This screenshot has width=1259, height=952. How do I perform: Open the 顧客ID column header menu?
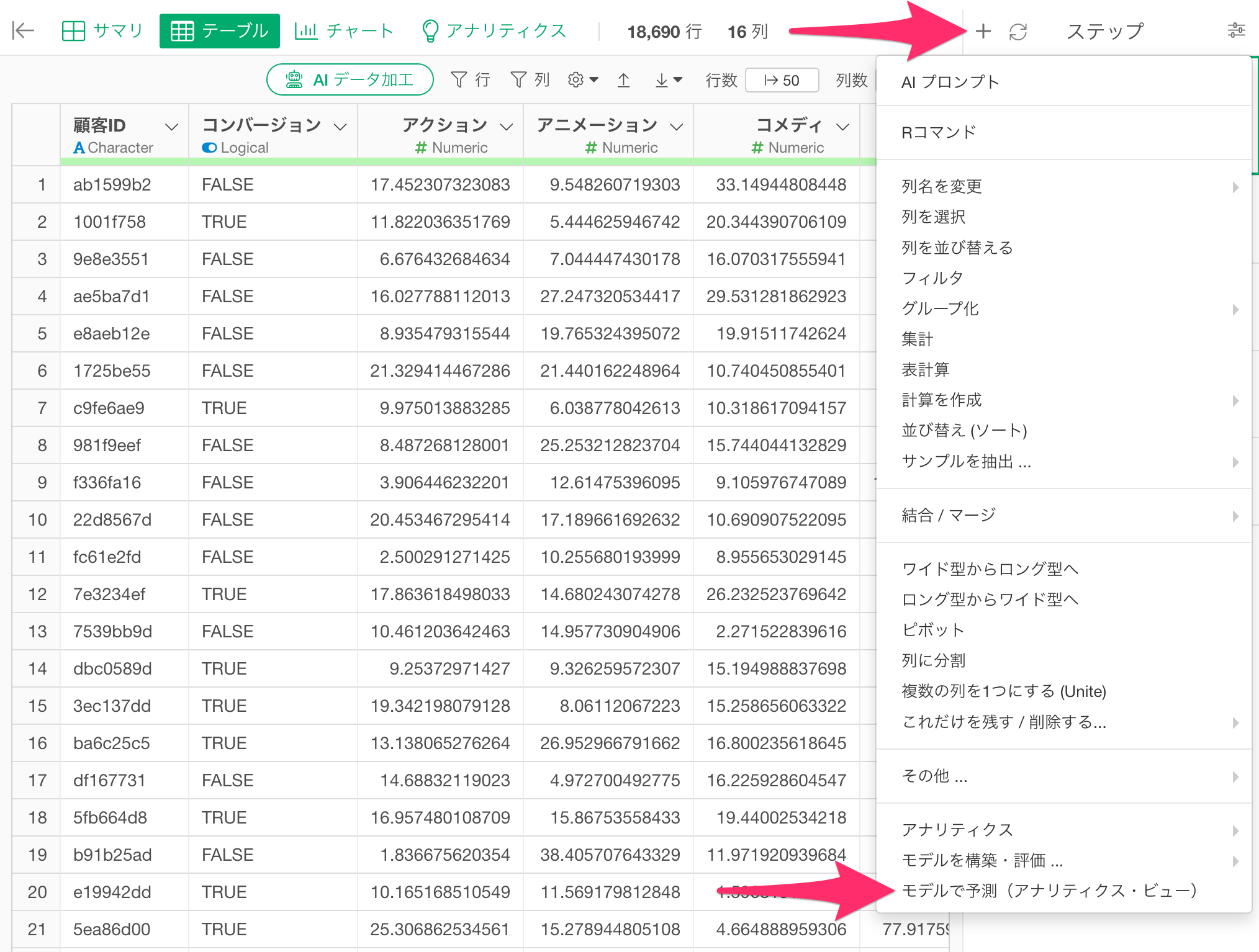point(171,127)
